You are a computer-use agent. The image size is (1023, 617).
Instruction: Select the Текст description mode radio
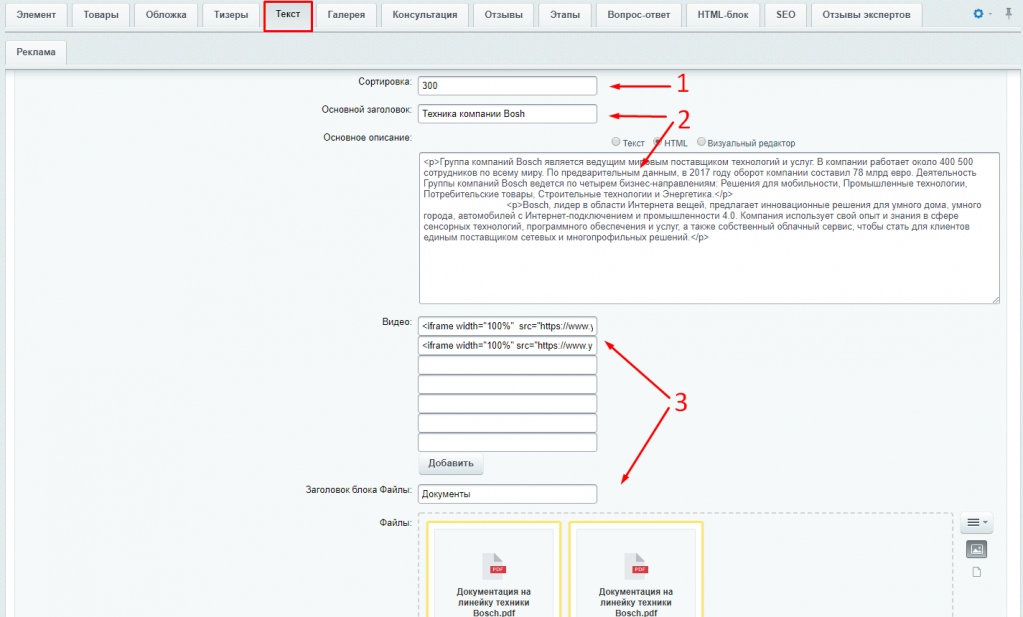(616, 142)
